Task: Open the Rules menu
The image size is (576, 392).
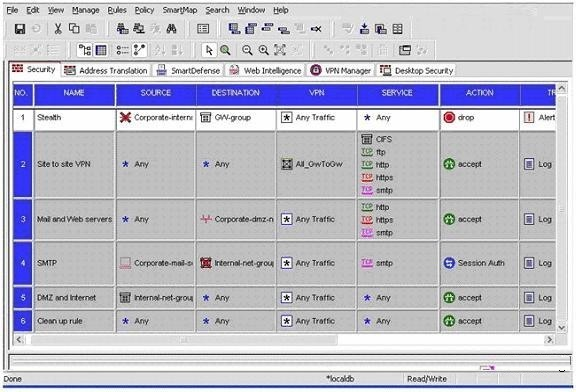Action: [117, 10]
